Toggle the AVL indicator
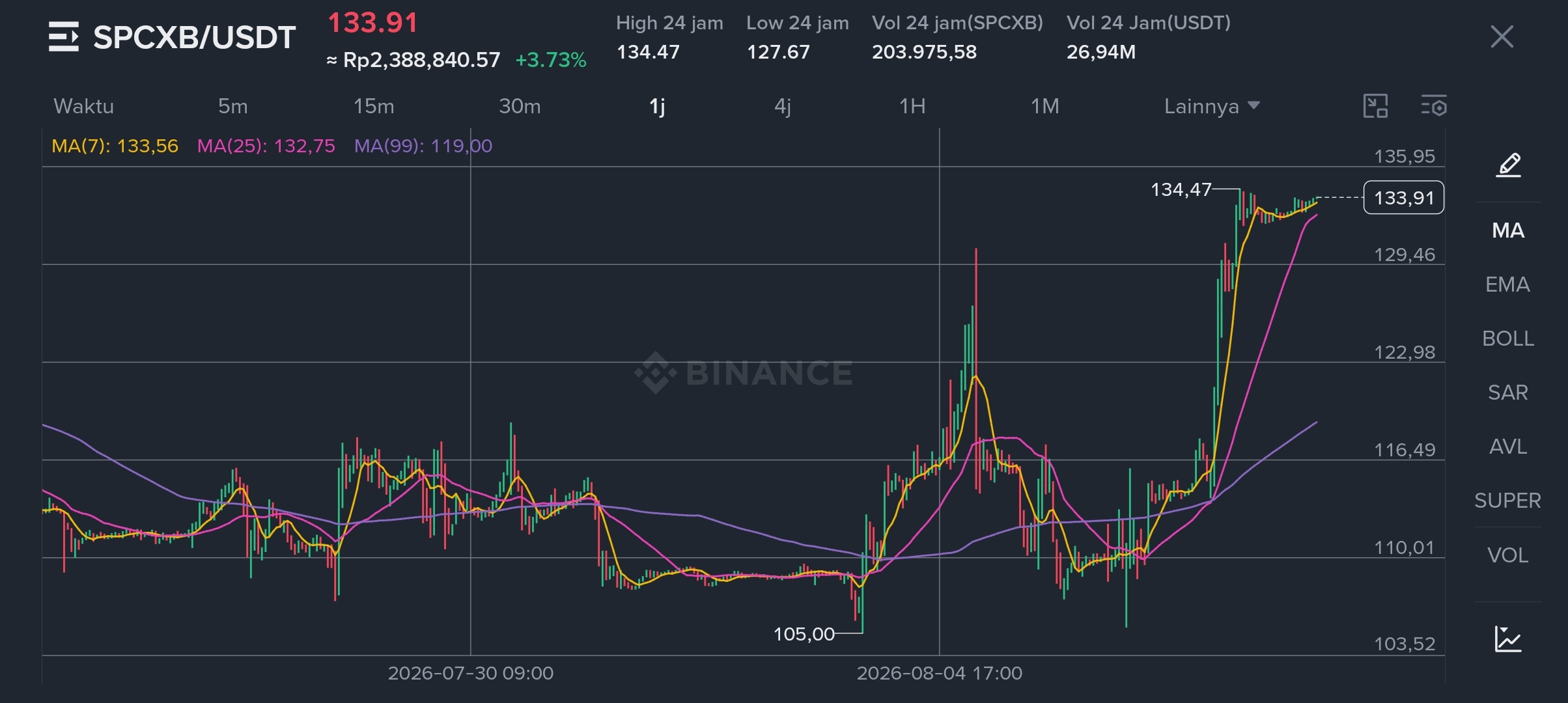Screen dimensions: 1568x703 point(1508,447)
